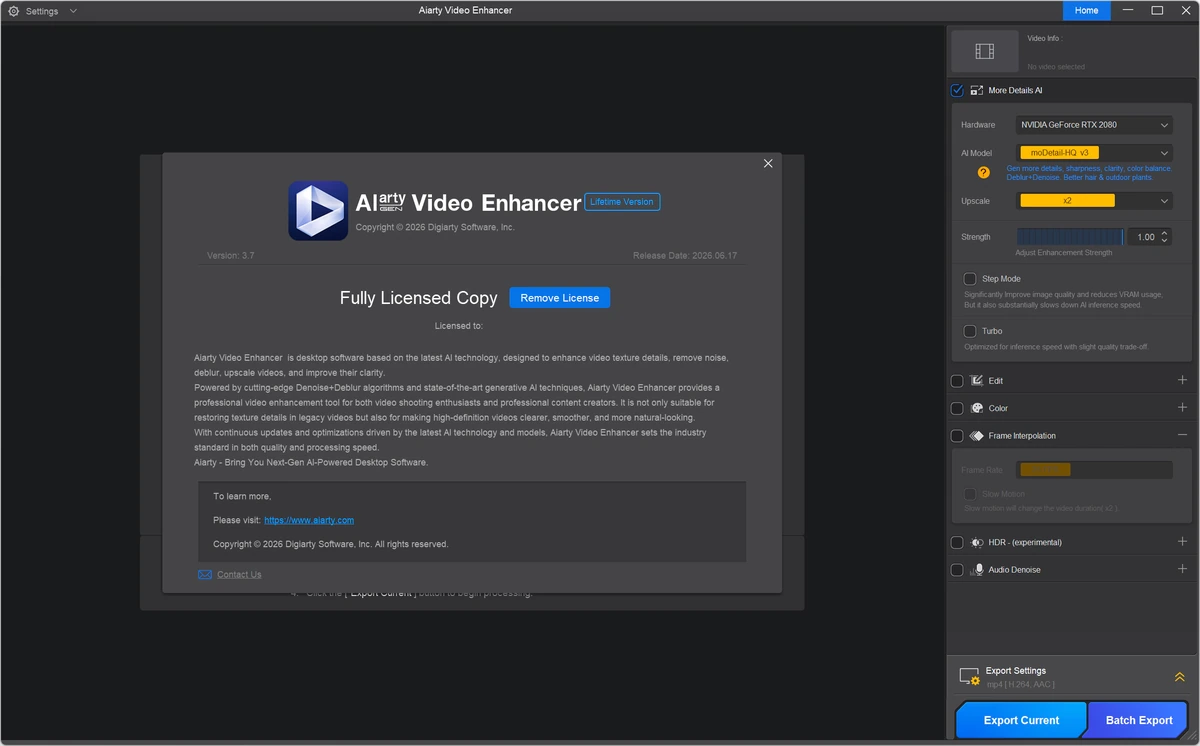This screenshot has height=746, width=1200.
Task: Click the 'mp4 [ H.264, AAC ]' text
Action: [1021, 684]
